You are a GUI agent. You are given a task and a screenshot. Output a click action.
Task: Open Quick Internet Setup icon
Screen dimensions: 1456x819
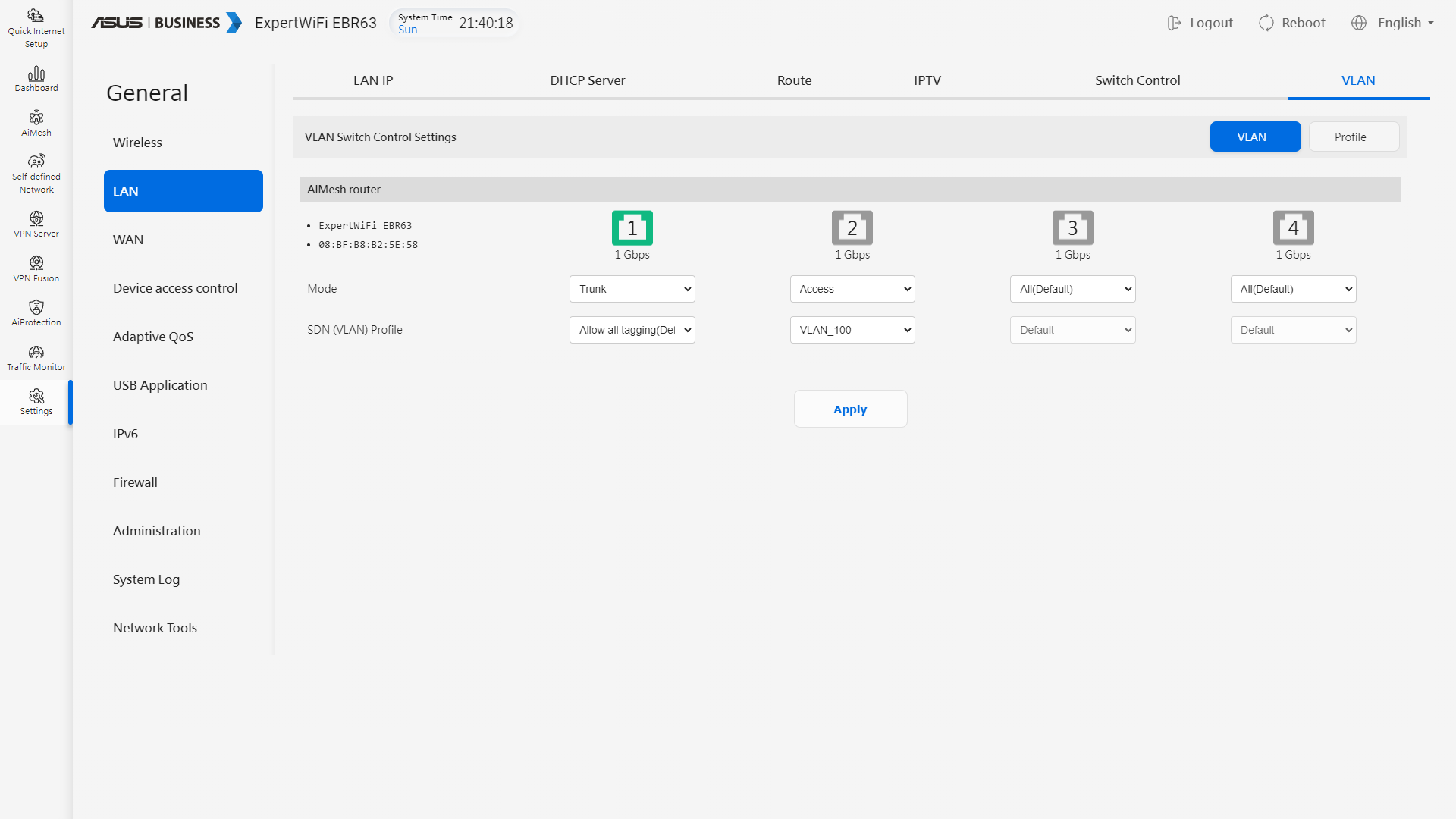pos(36,17)
